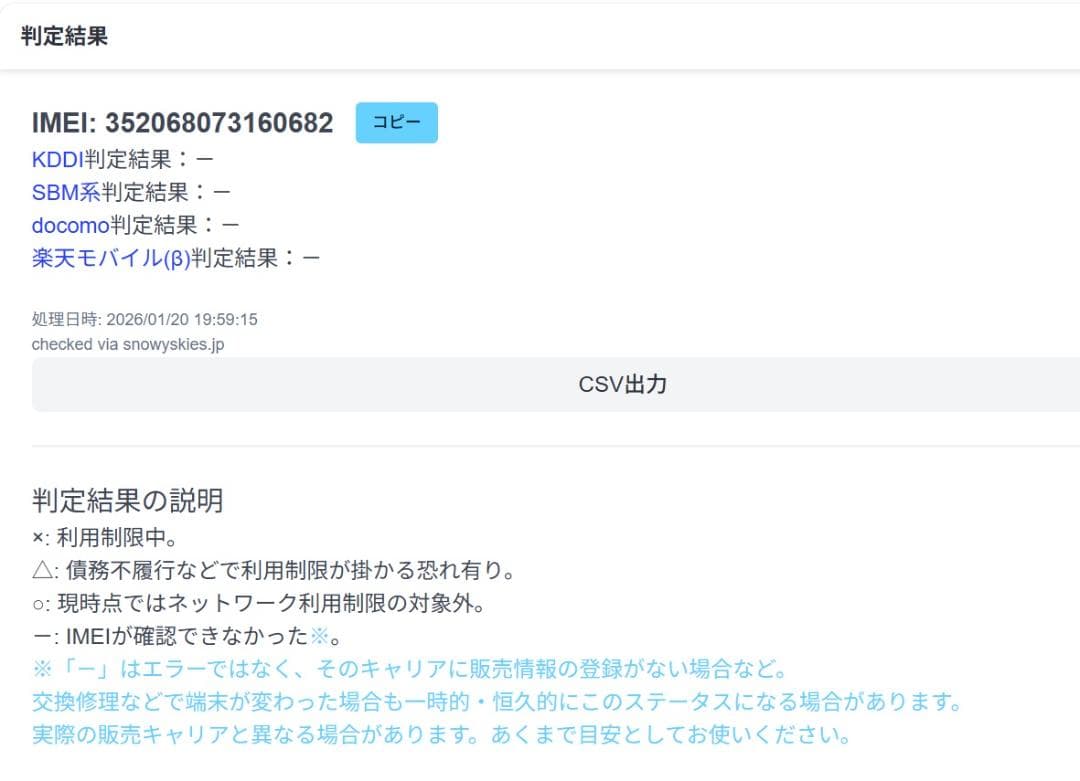Image resolution: width=1080 pixels, height=781 pixels.
Task: Click the 'checked via snowyskies.jp' text
Action: click(128, 344)
